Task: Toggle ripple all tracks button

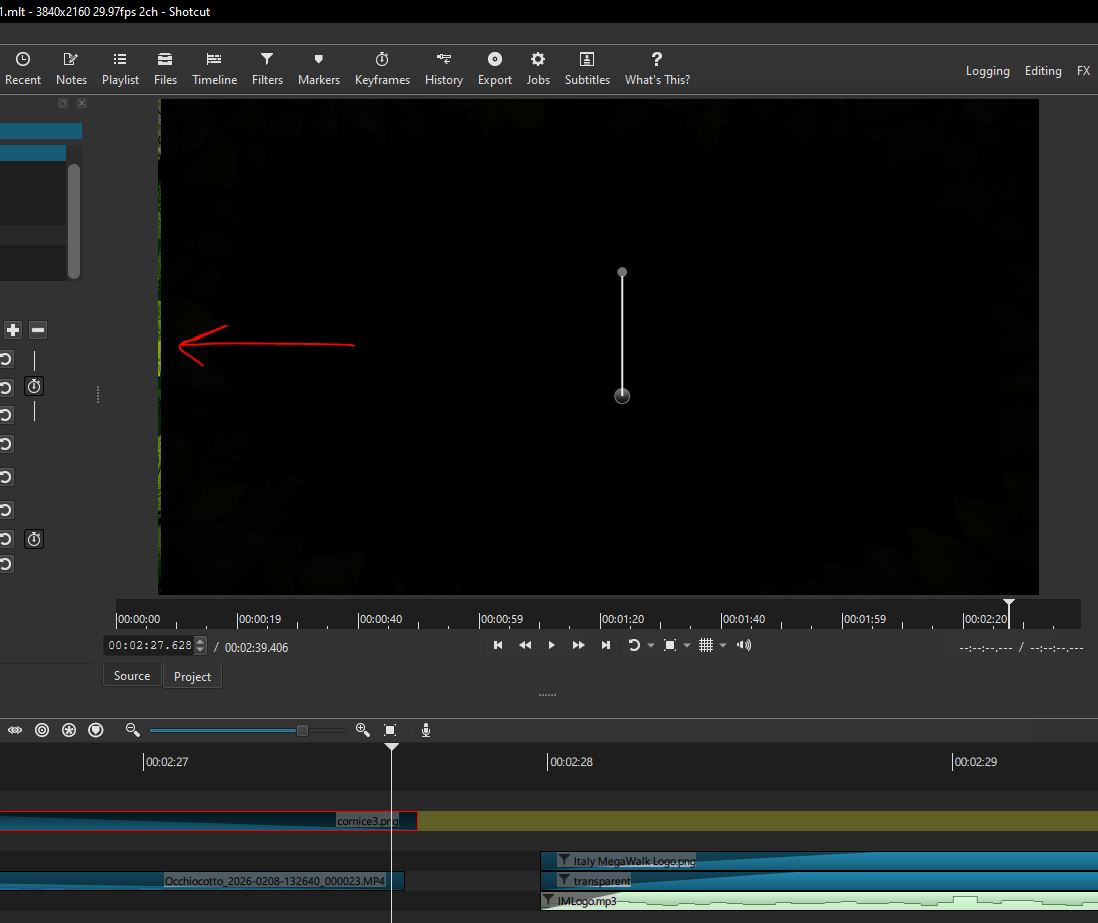Action: pyautogui.click(x=69, y=731)
